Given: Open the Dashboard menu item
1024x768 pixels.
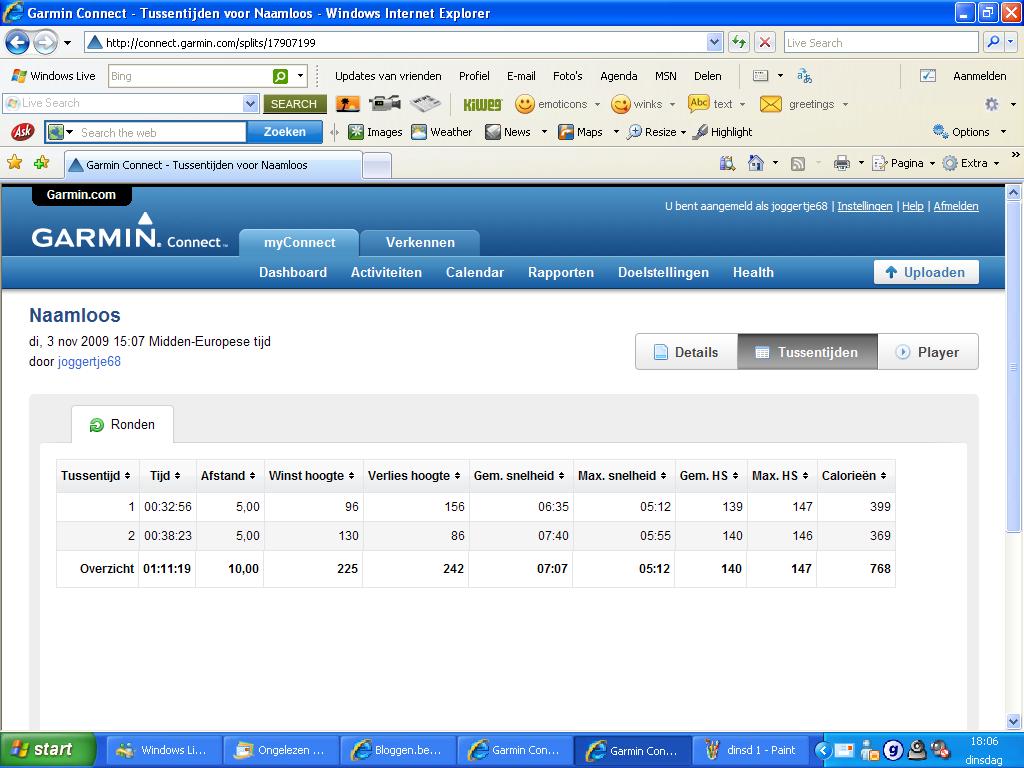Looking at the screenshot, I should [x=293, y=272].
